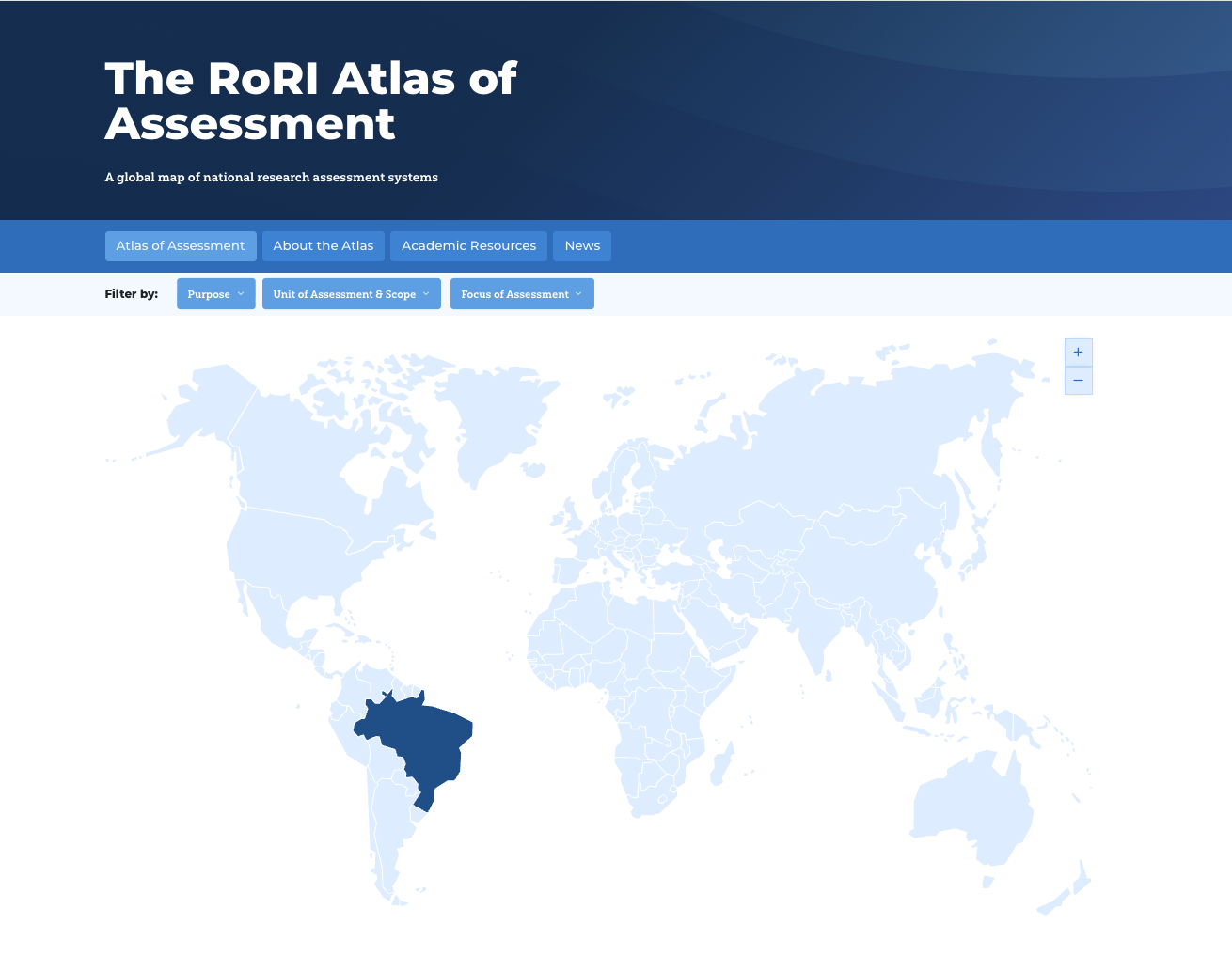Zoom in on the world map
The width and height of the screenshot is (1232, 956).
tap(1078, 353)
